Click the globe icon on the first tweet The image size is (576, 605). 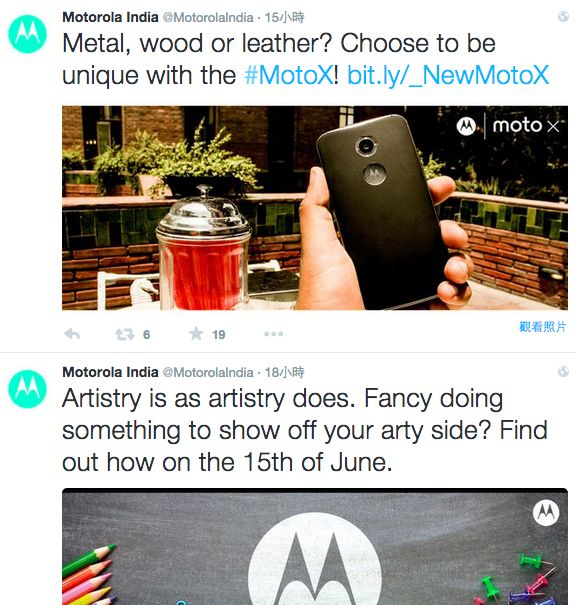tap(563, 16)
